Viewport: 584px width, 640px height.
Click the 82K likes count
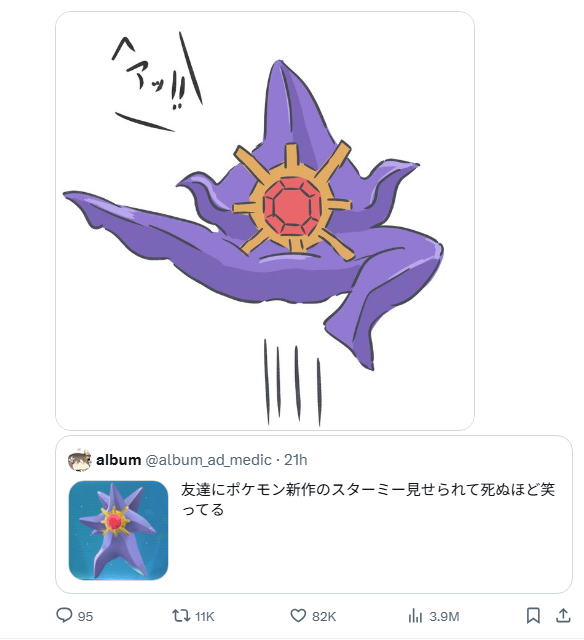pos(324,616)
